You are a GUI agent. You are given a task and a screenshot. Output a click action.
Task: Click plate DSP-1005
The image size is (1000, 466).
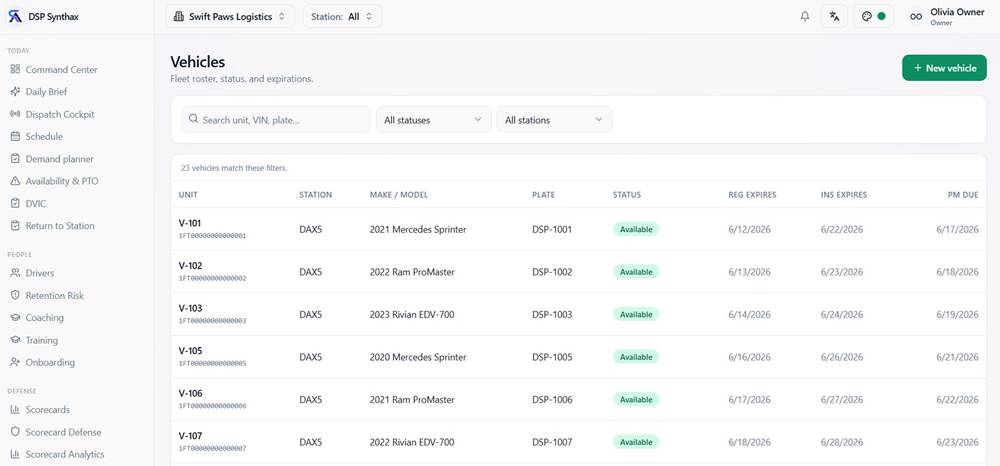point(552,357)
